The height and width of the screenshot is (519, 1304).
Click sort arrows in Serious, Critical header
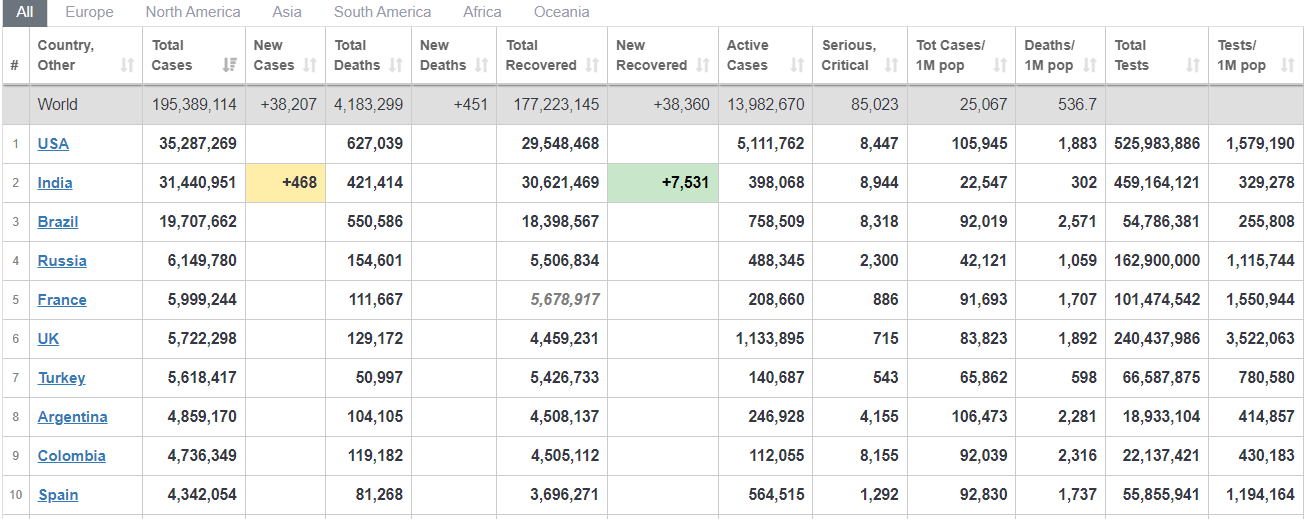pos(891,65)
